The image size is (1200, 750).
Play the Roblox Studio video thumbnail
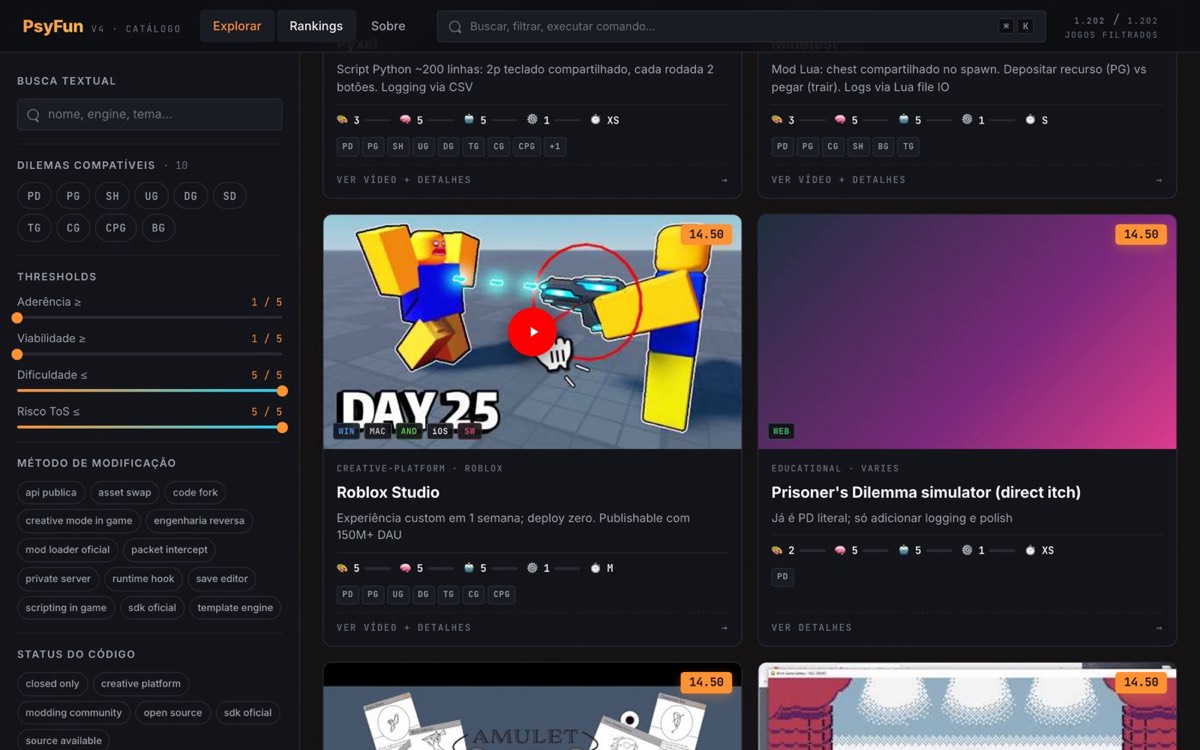(532, 332)
